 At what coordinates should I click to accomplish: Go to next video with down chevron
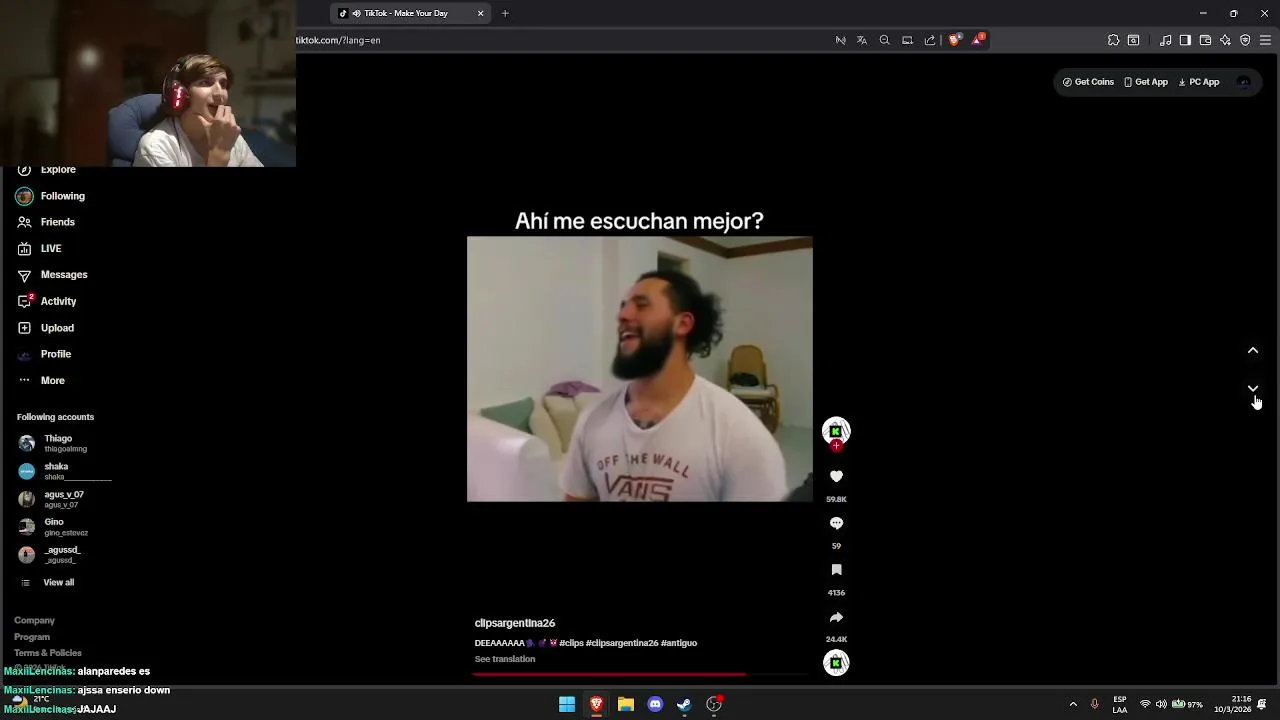(1253, 389)
